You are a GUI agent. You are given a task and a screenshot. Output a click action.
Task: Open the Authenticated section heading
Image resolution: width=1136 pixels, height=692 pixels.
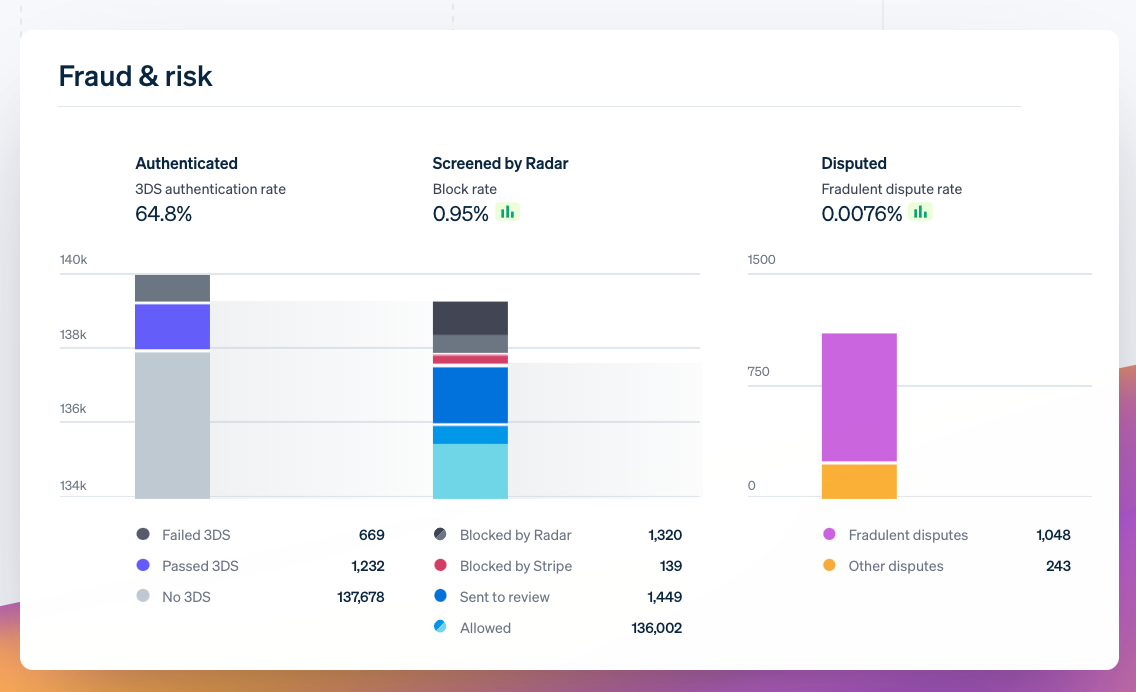(186, 163)
